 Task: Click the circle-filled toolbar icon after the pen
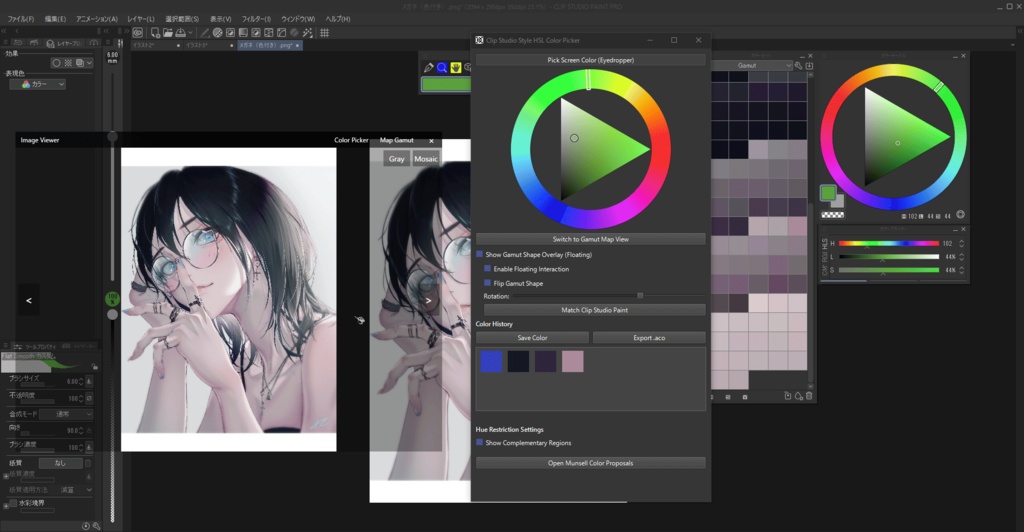217,32
